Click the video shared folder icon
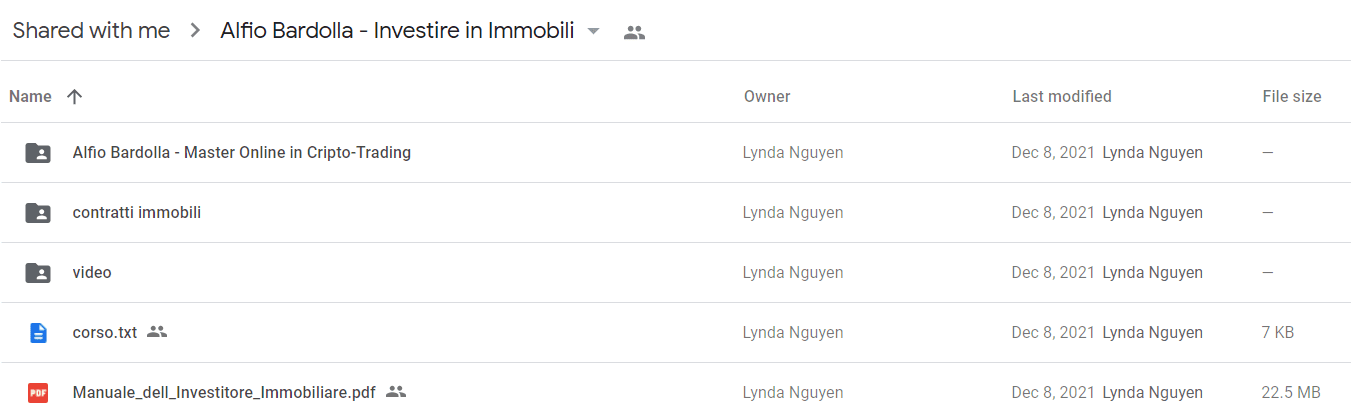This screenshot has width=1351, height=417. tap(38, 273)
